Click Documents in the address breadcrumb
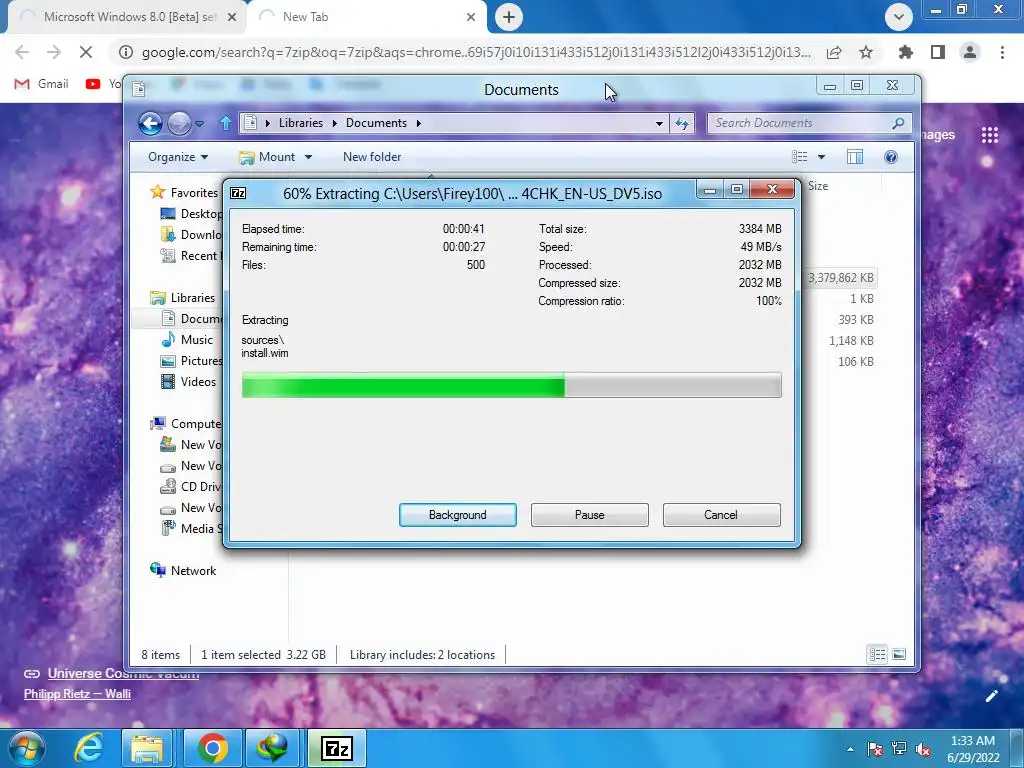The image size is (1024, 768). pos(376,123)
